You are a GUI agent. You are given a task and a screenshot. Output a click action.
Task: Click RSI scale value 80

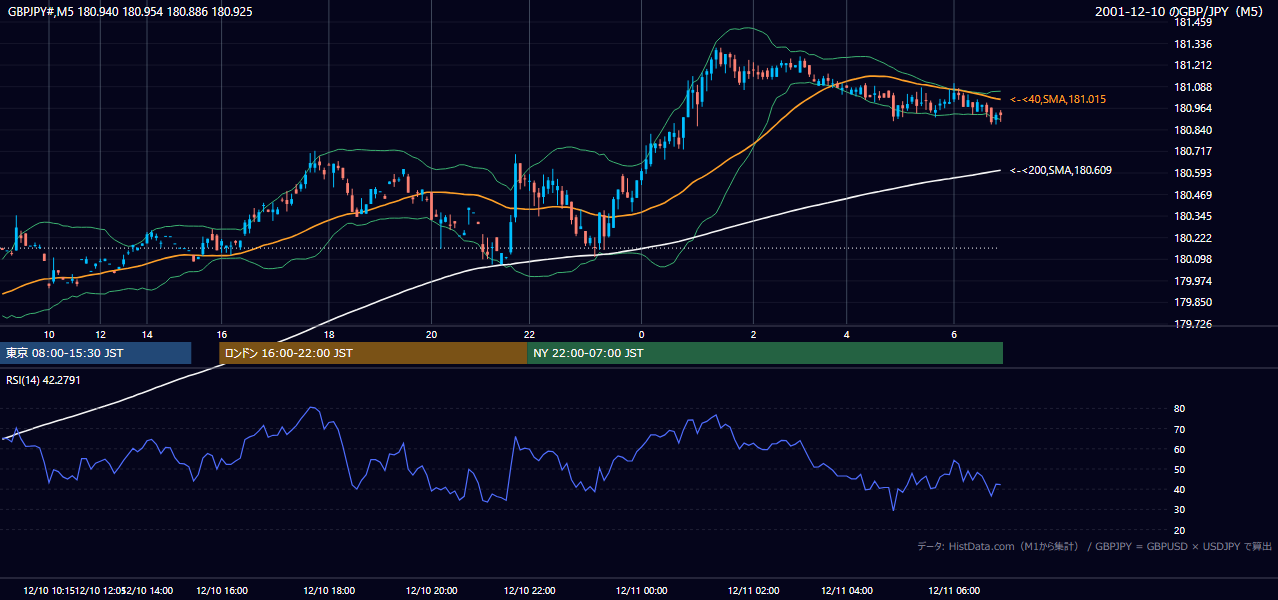coord(1180,409)
